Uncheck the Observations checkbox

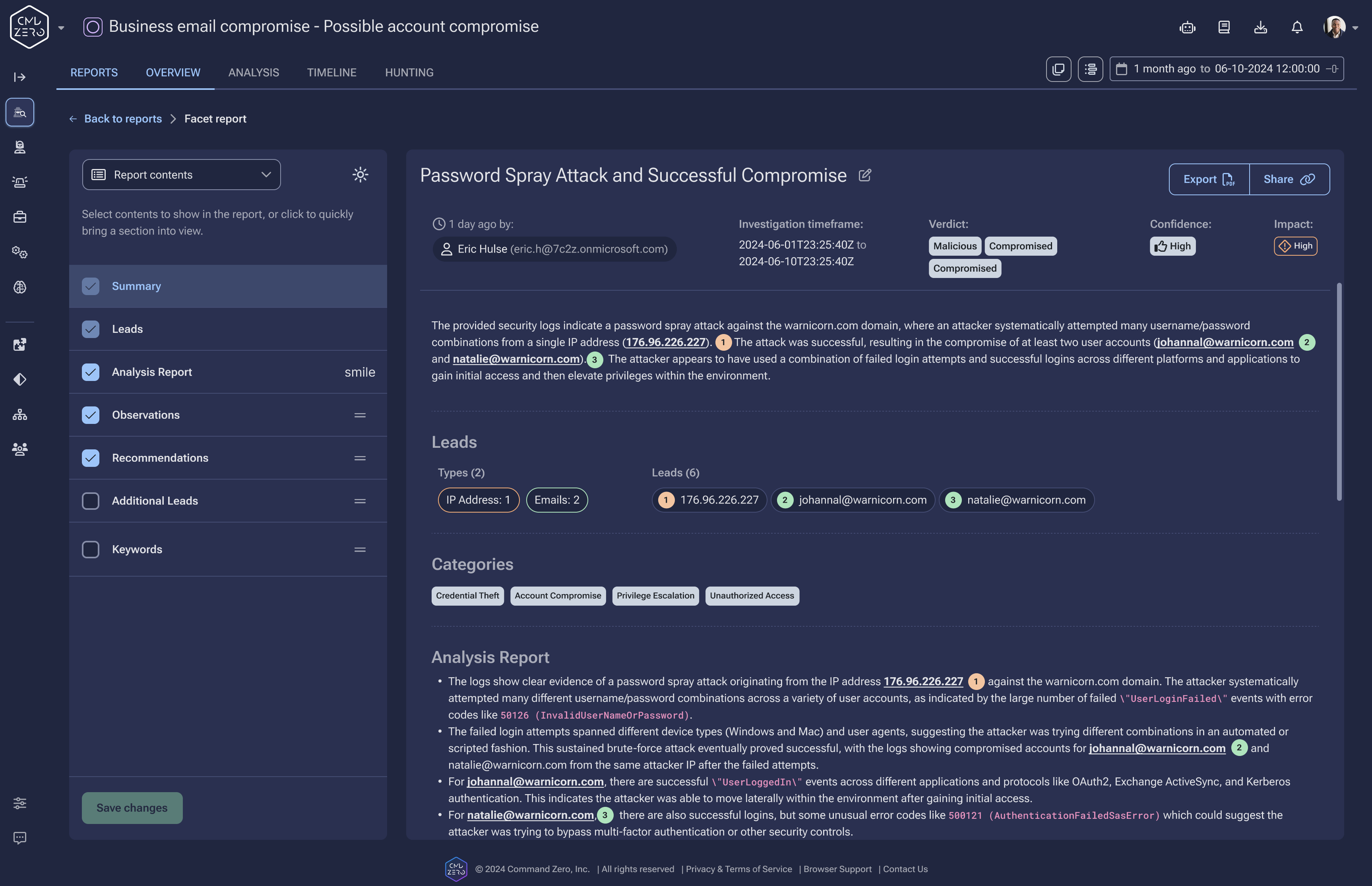90,415
